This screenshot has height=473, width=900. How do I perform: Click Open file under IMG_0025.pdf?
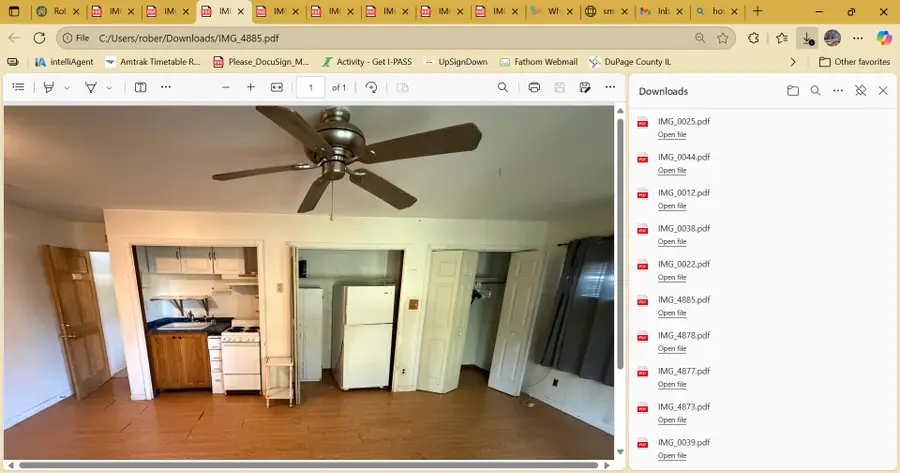coord(672,134)
